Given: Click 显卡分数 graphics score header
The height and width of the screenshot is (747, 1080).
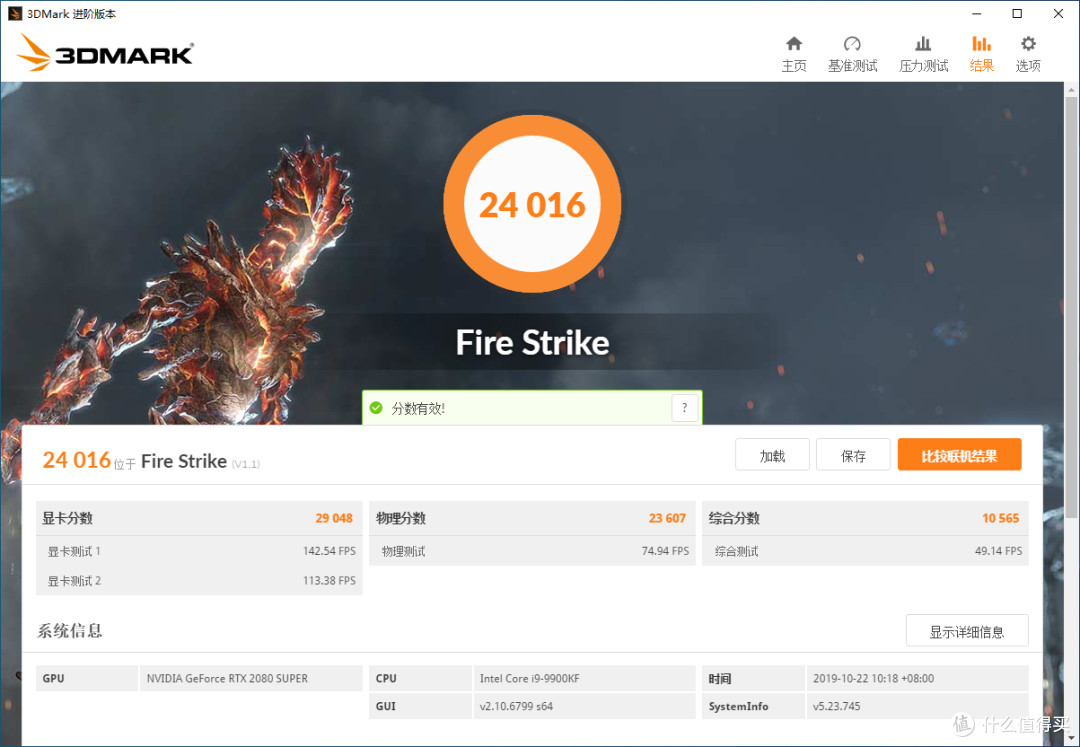Looking at the screenshot, I should [68, 518].
